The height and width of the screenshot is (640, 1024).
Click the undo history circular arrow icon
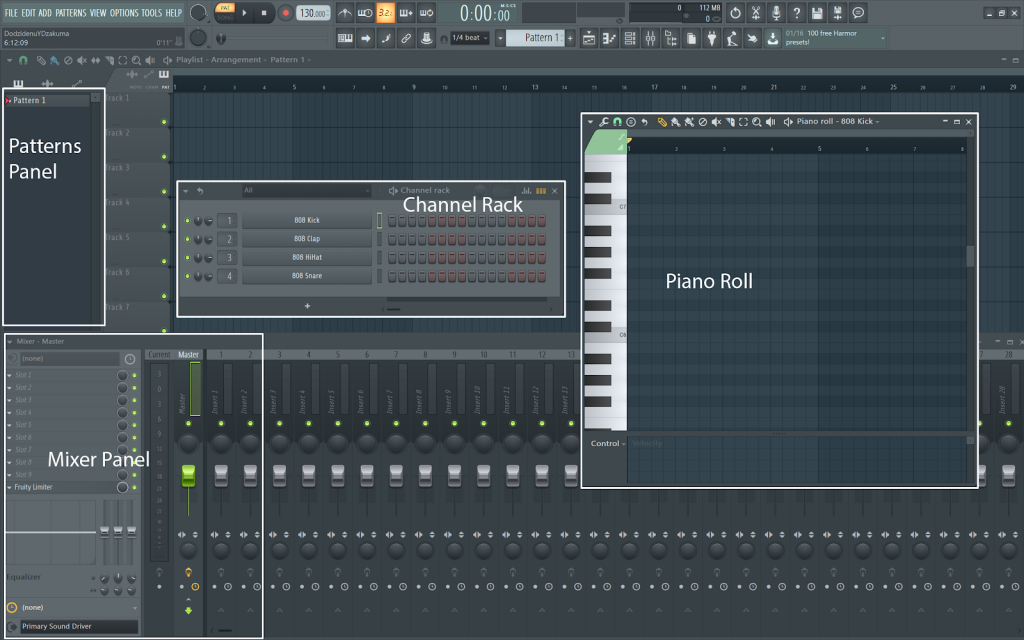(735, 12)
